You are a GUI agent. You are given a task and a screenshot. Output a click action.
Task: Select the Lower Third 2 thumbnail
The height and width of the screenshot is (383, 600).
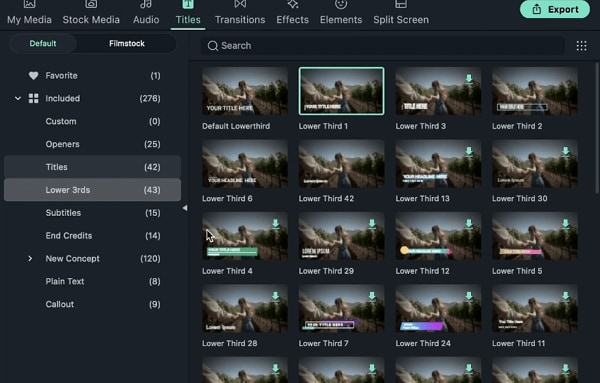(x=535, y=91)
